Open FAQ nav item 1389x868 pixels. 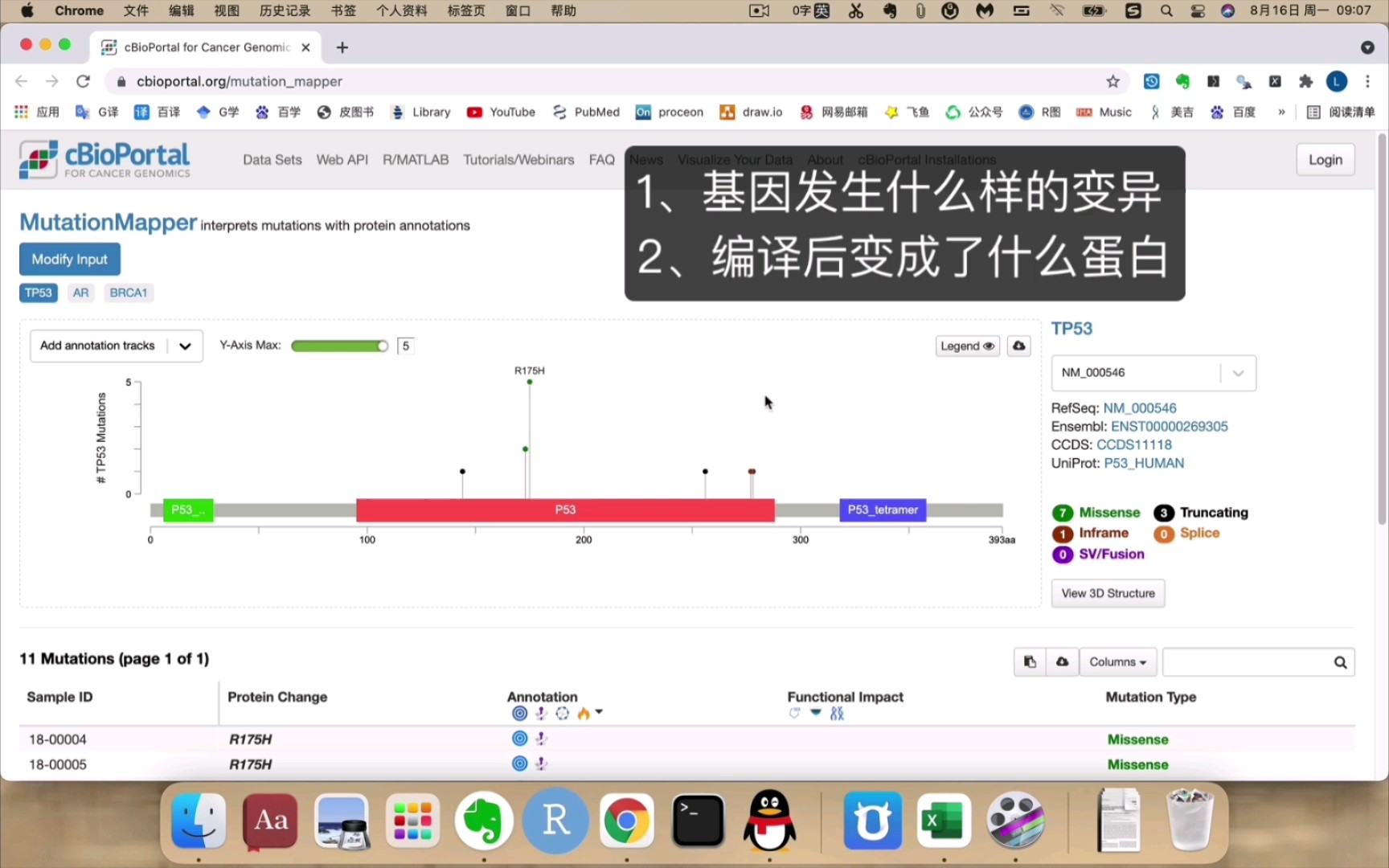click(602, 159)
